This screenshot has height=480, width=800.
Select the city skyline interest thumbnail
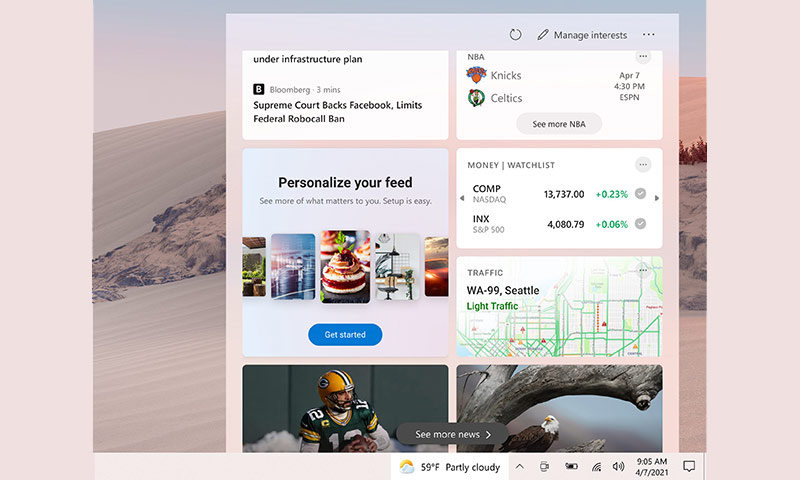[293, 266]
